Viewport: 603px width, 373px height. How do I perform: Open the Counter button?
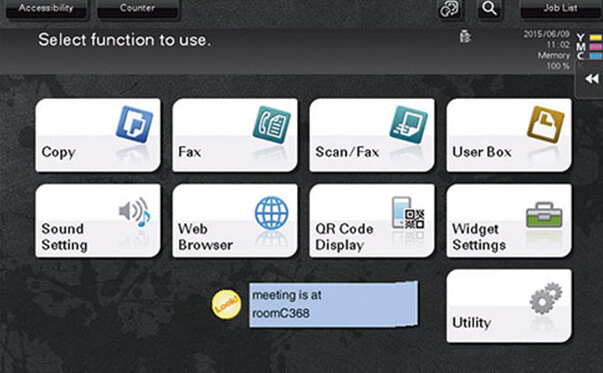[x=138, y=8]
